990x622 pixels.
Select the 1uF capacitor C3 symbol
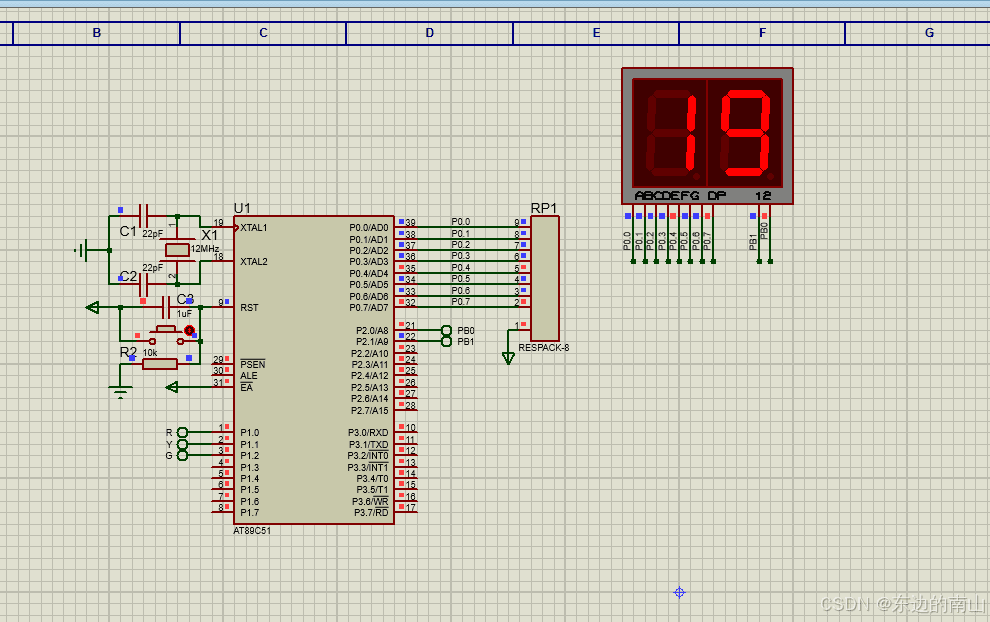[166, 308]
